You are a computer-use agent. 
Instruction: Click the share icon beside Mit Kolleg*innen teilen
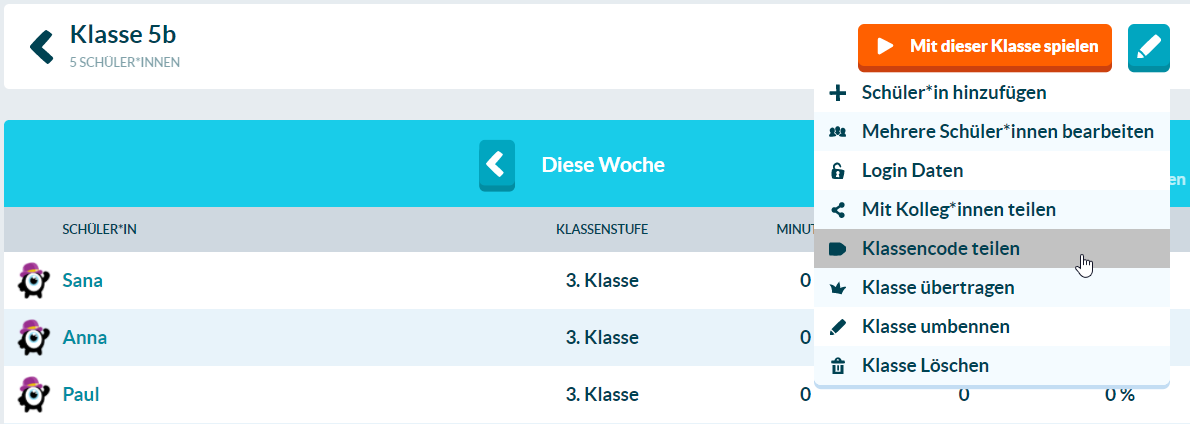[x=837, y=209]
